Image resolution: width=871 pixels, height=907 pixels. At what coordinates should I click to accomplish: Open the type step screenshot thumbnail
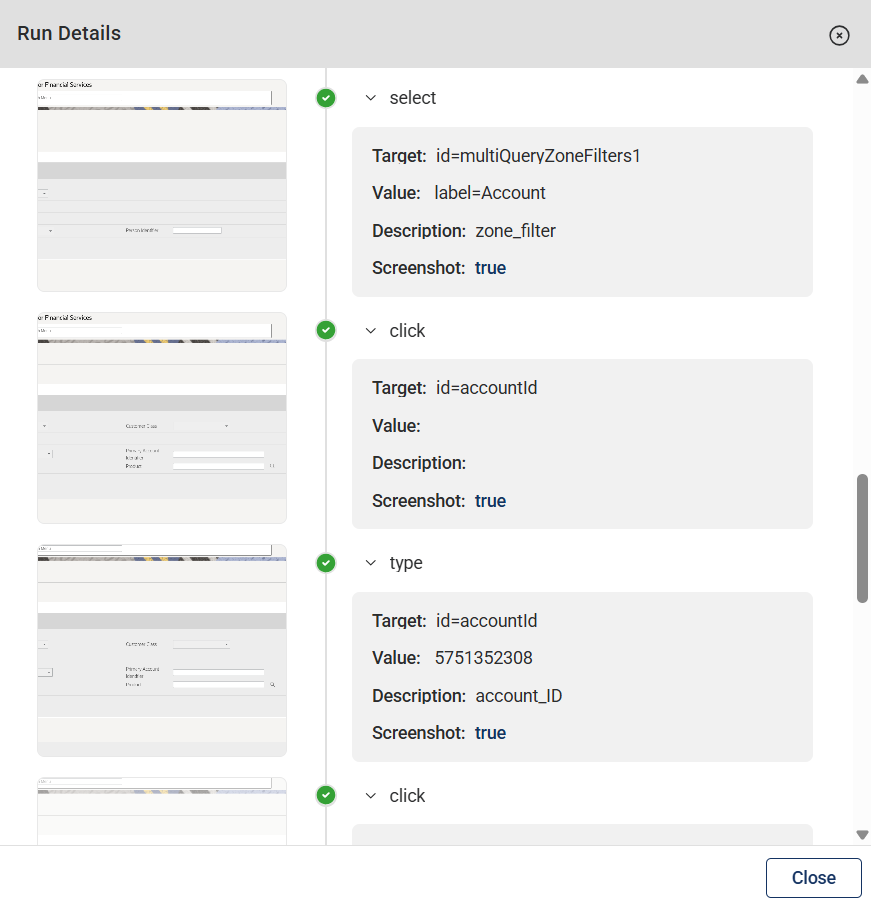(x=162, y=650)
